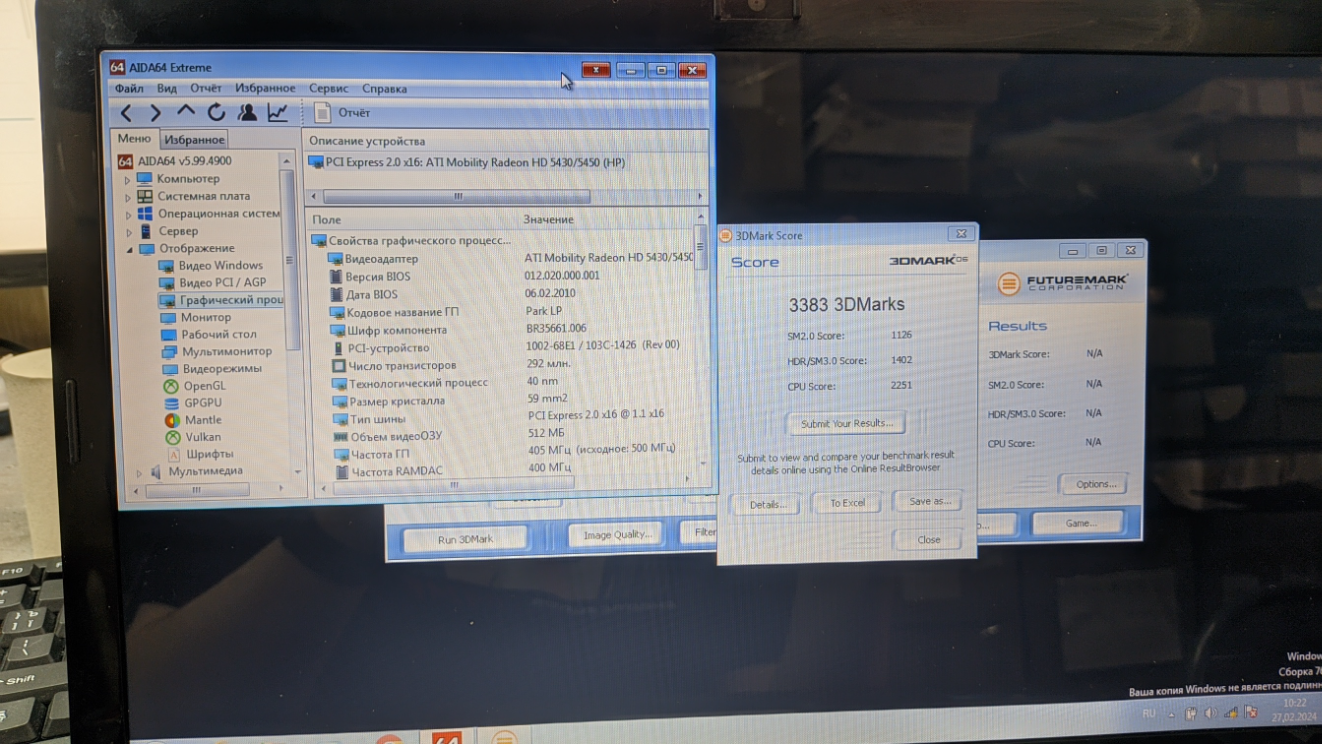
Task: Open the graph benchmark icon in AIDA64 toolbar
Action: [278, 113]
